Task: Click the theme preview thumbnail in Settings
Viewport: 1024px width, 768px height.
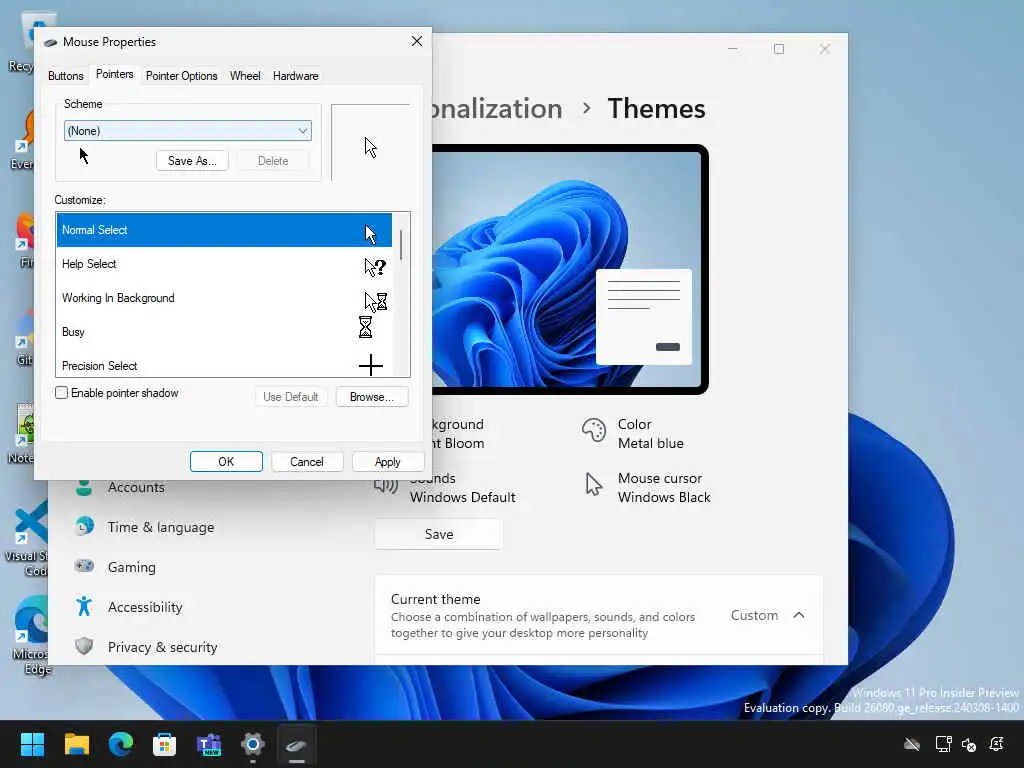Action: (x=569, y=269)
